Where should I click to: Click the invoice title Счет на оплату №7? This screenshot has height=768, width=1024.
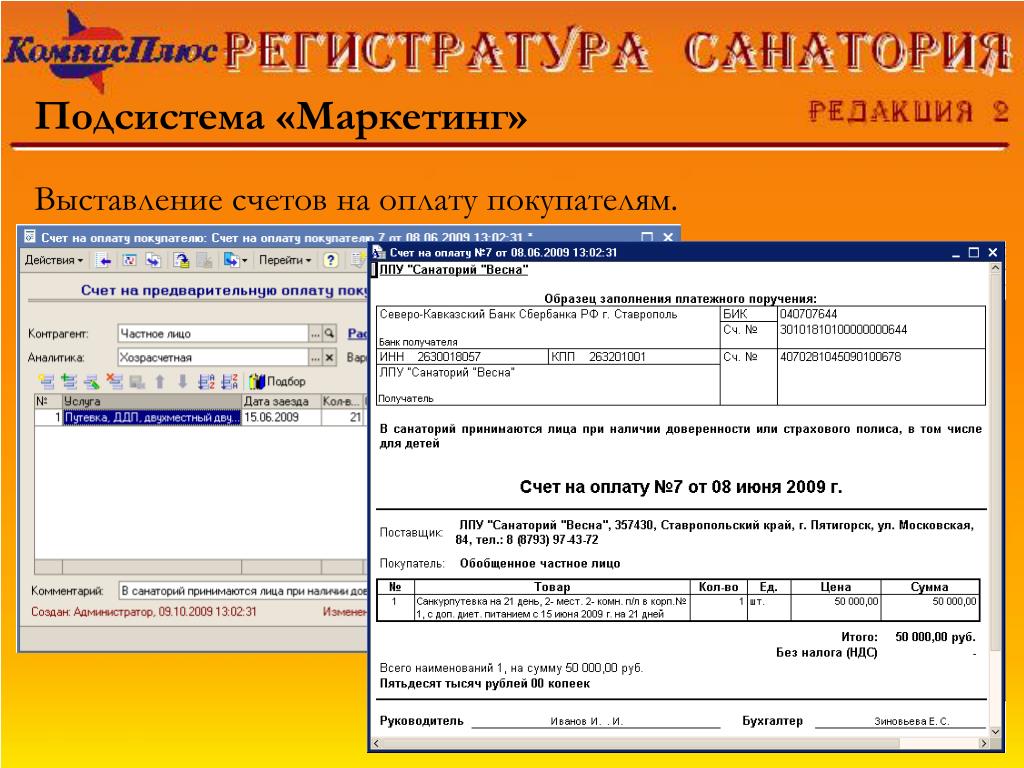point(680,487)
